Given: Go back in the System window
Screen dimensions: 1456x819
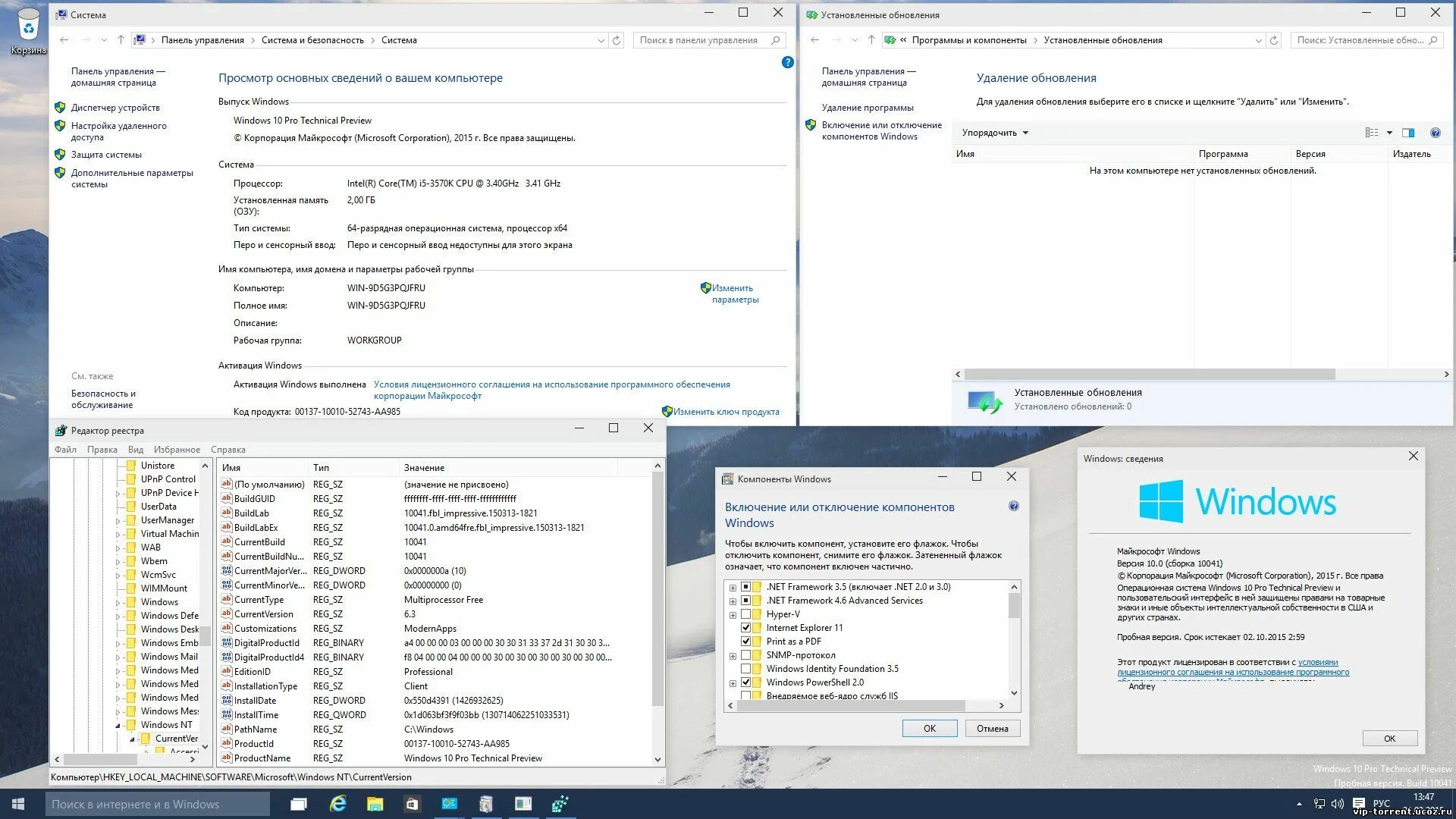Looking at the screenshot, I should (x=64, y=40).
